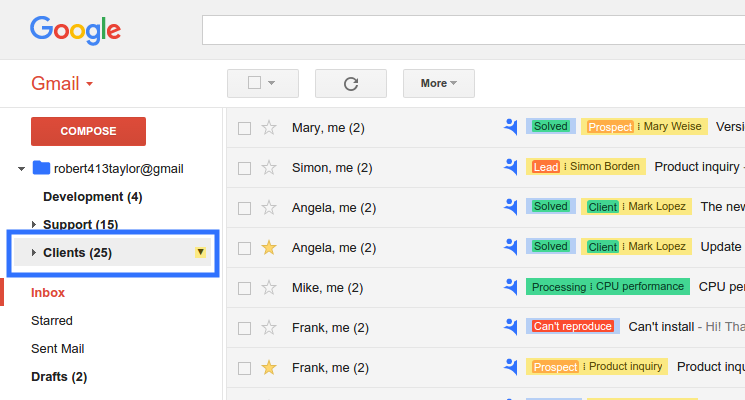The image size is (745, 400).
Task: Click the refresh arrow button
Action: coord(351,84)
